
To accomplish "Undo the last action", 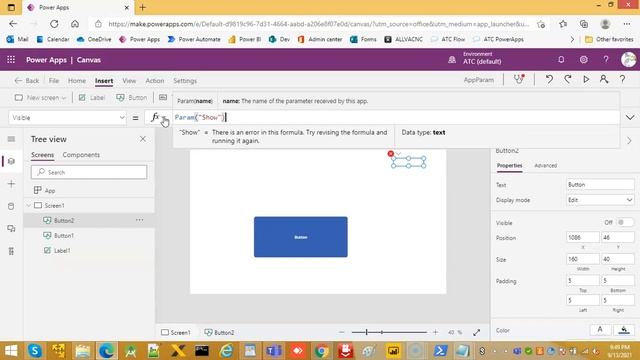I will [549, 80].
